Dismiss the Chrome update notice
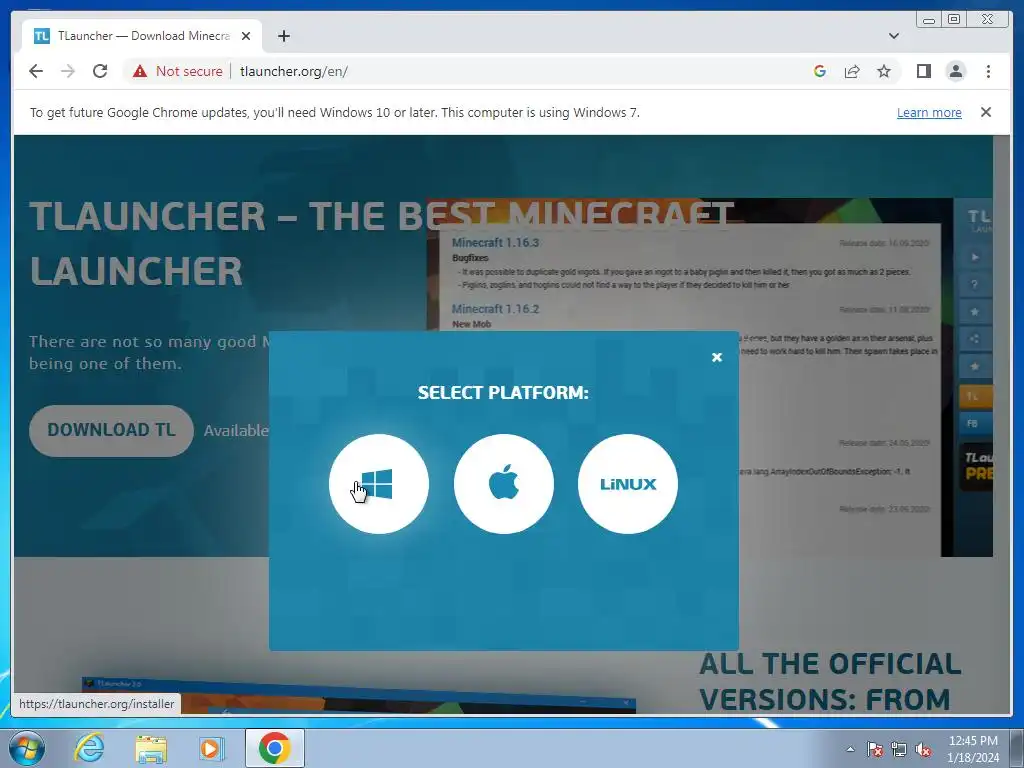The image size is (1024, 768). pos(985,112)
